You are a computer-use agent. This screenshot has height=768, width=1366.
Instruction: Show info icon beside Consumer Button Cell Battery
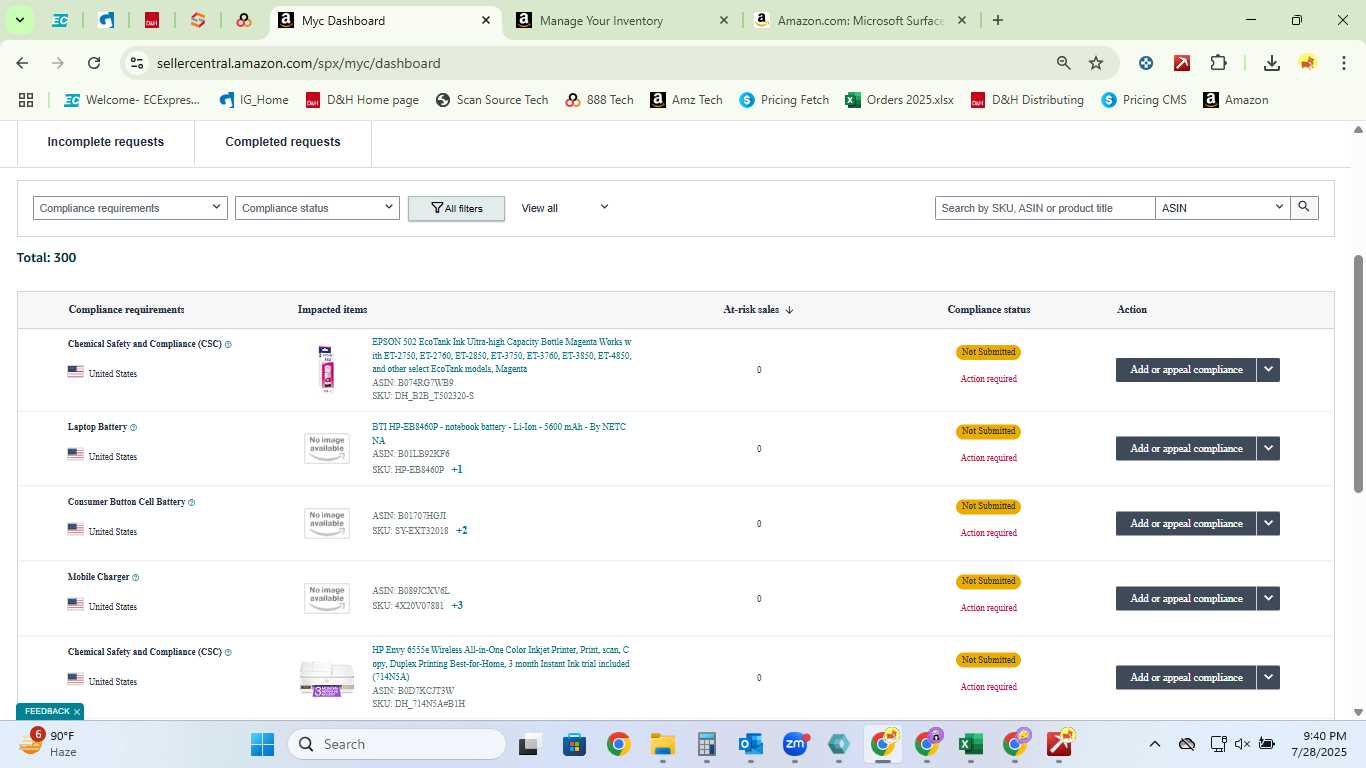(x=191, y=503)
